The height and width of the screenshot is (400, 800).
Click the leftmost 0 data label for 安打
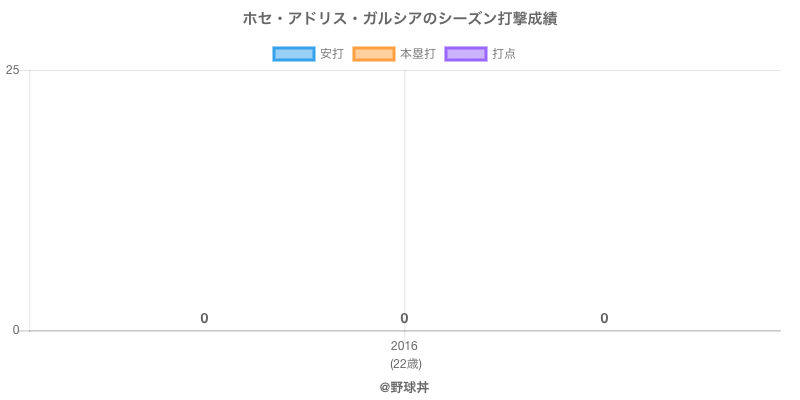coord(204,318)
